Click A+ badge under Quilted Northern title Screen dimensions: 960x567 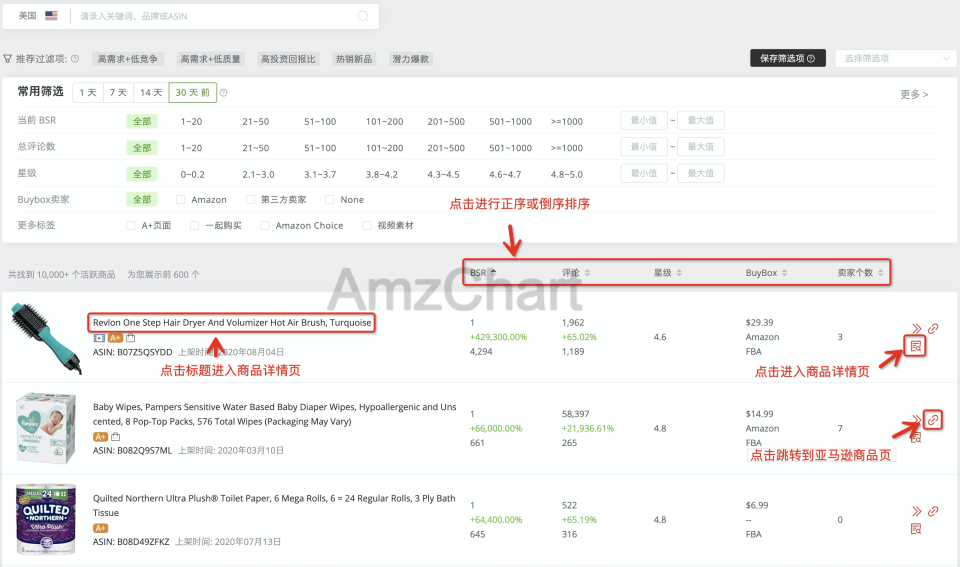(x=100, y=528)
